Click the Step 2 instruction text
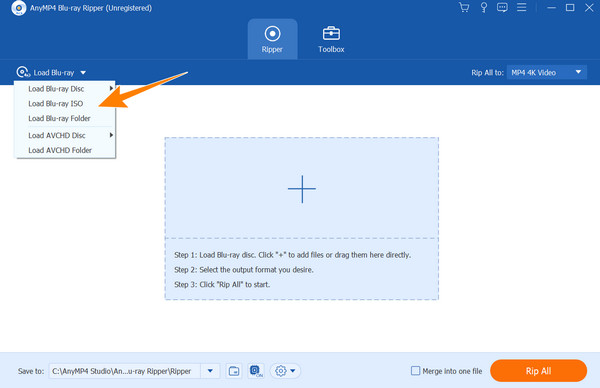The image size is (600, 388). click(x=244, y=270)
